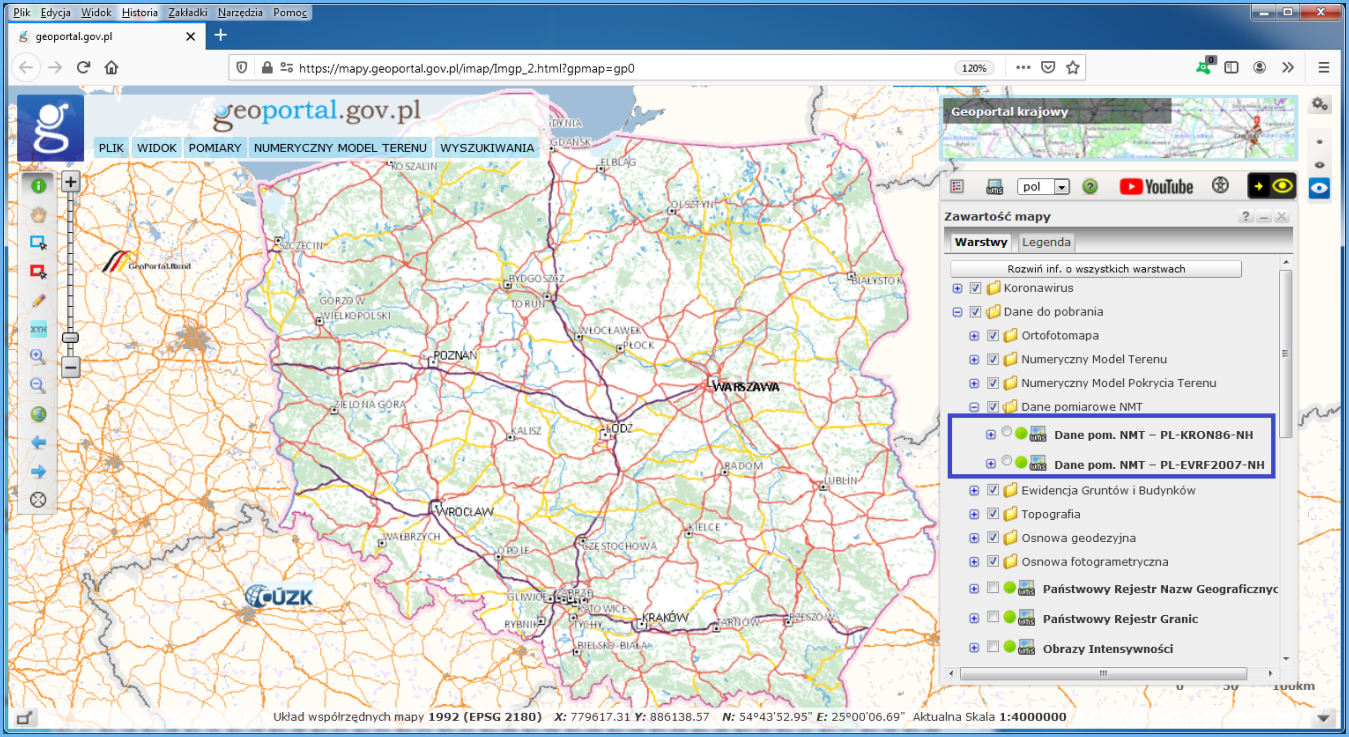Expand the Koronawirus group
1349x737 pixels.
[x=957, y=288]
